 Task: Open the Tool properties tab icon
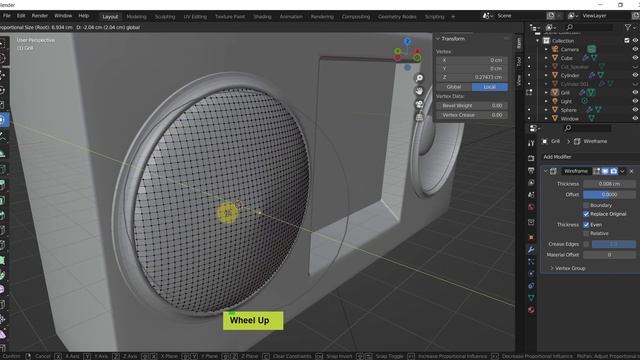coord(531,144)
